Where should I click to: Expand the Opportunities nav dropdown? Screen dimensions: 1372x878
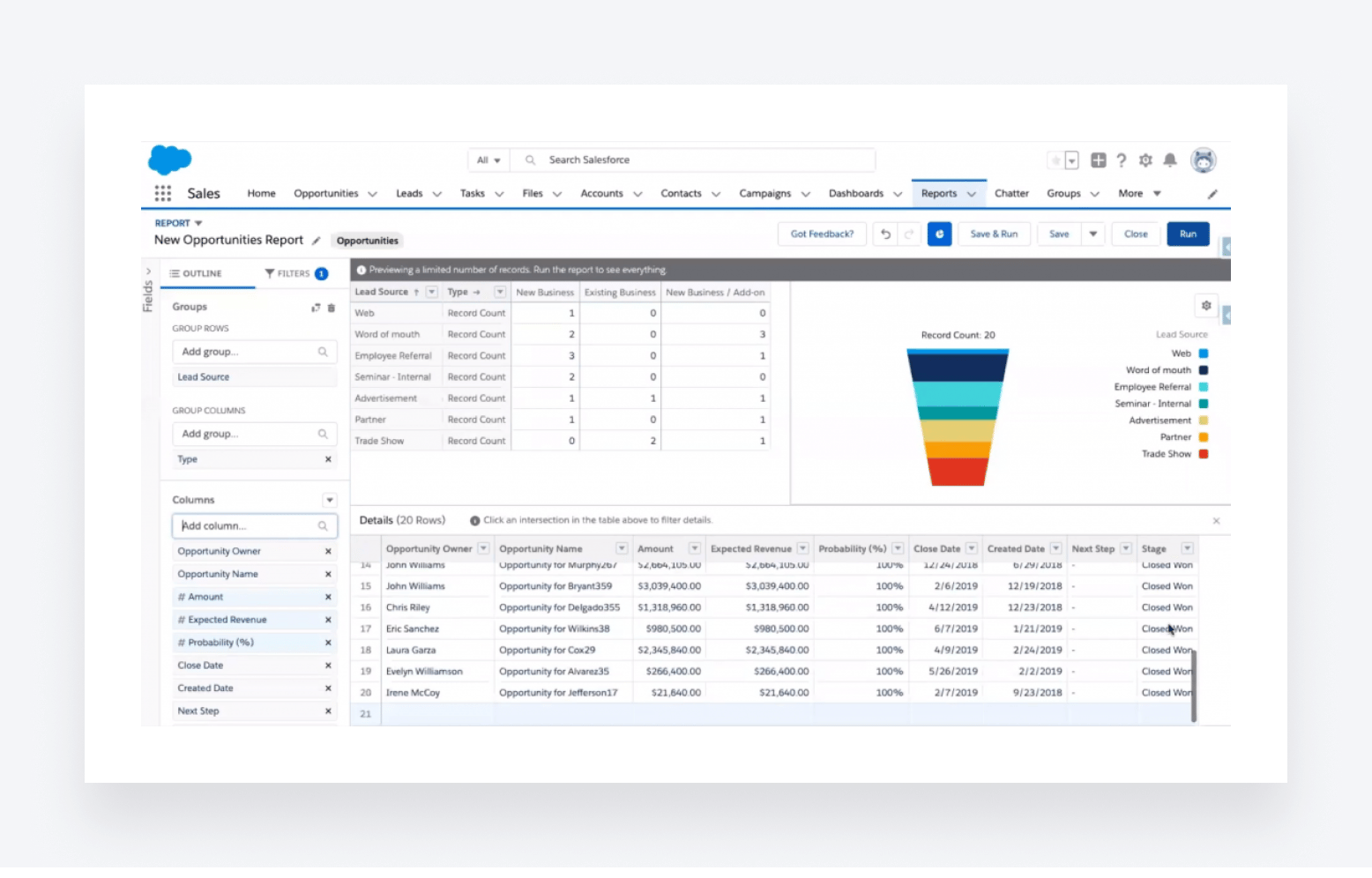coord(372,194)
